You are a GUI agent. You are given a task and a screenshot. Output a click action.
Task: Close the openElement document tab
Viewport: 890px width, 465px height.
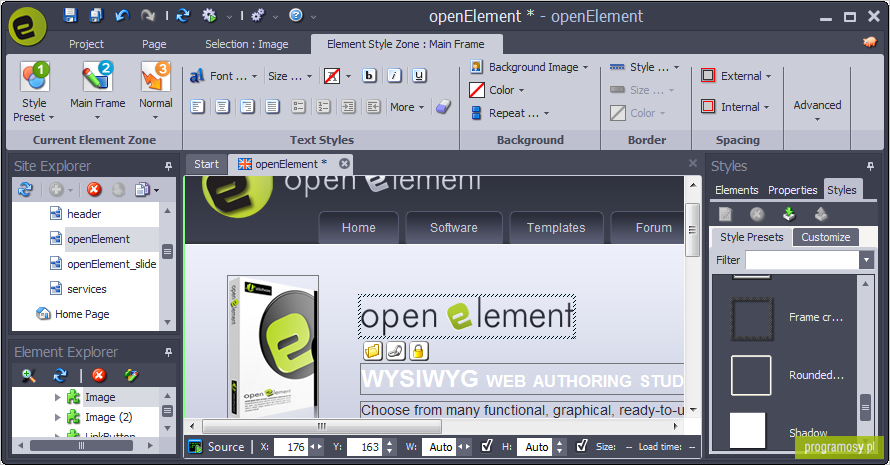(344, 164)
